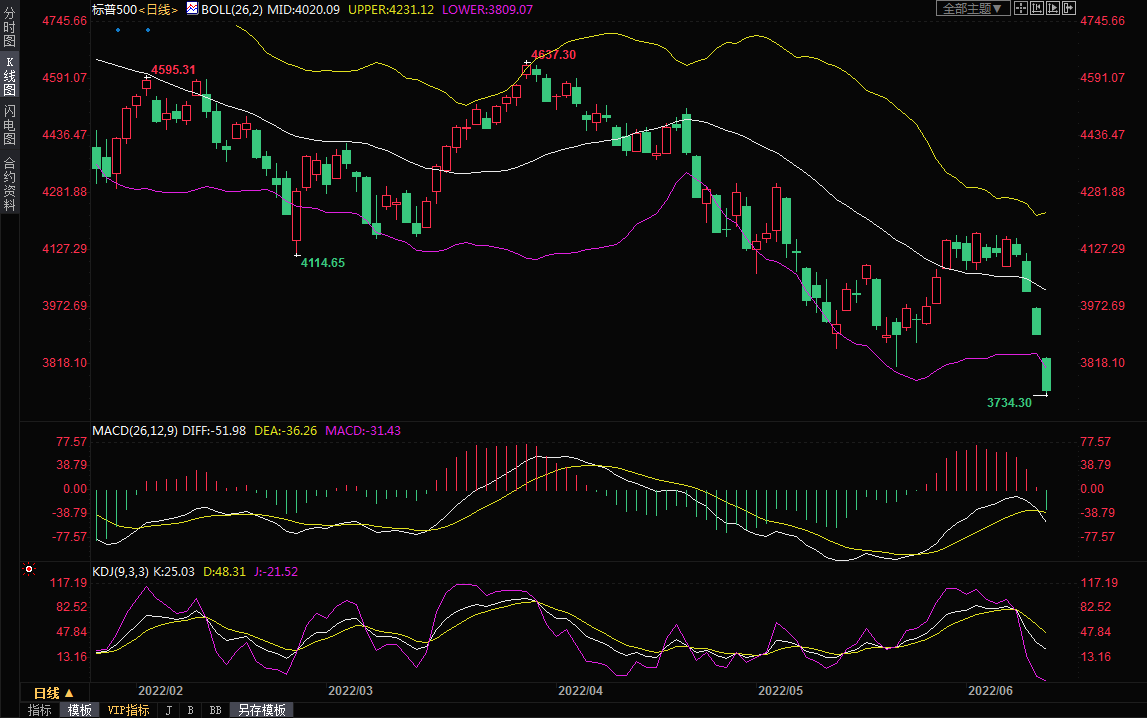The width and height of the screenshot is (1147, 718).
Task: Click the jump-to-start axis icon at top right
Action: (x=1036, y=8)
